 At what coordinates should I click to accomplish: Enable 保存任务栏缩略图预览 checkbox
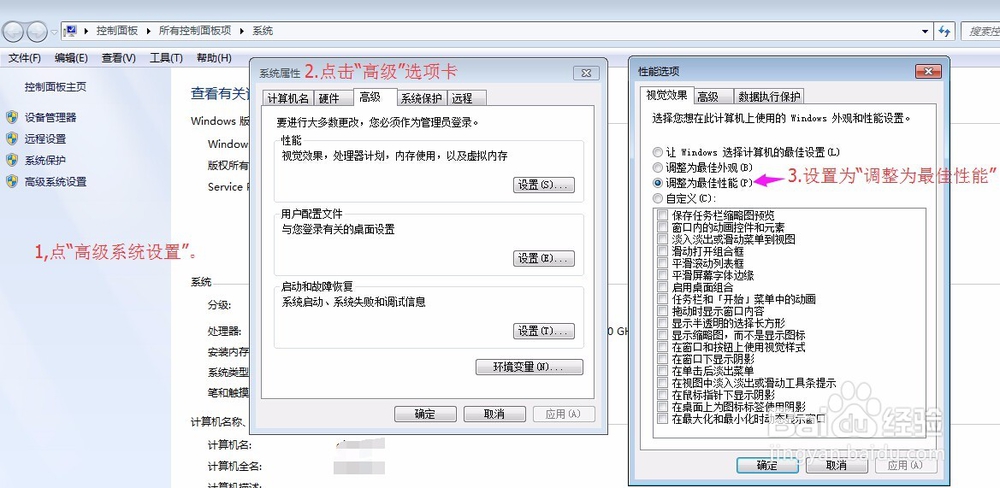pyautogui.click(x=662, y=215)
